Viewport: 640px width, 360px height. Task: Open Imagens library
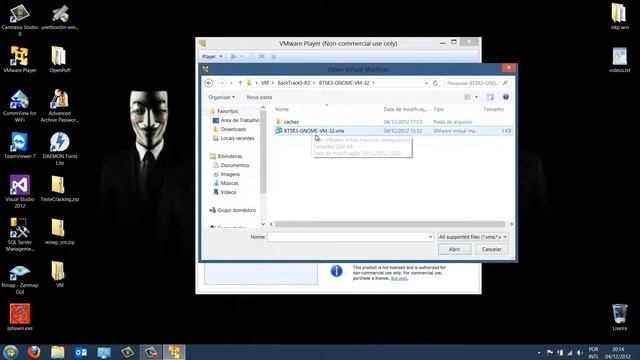[x=227, y=174]
